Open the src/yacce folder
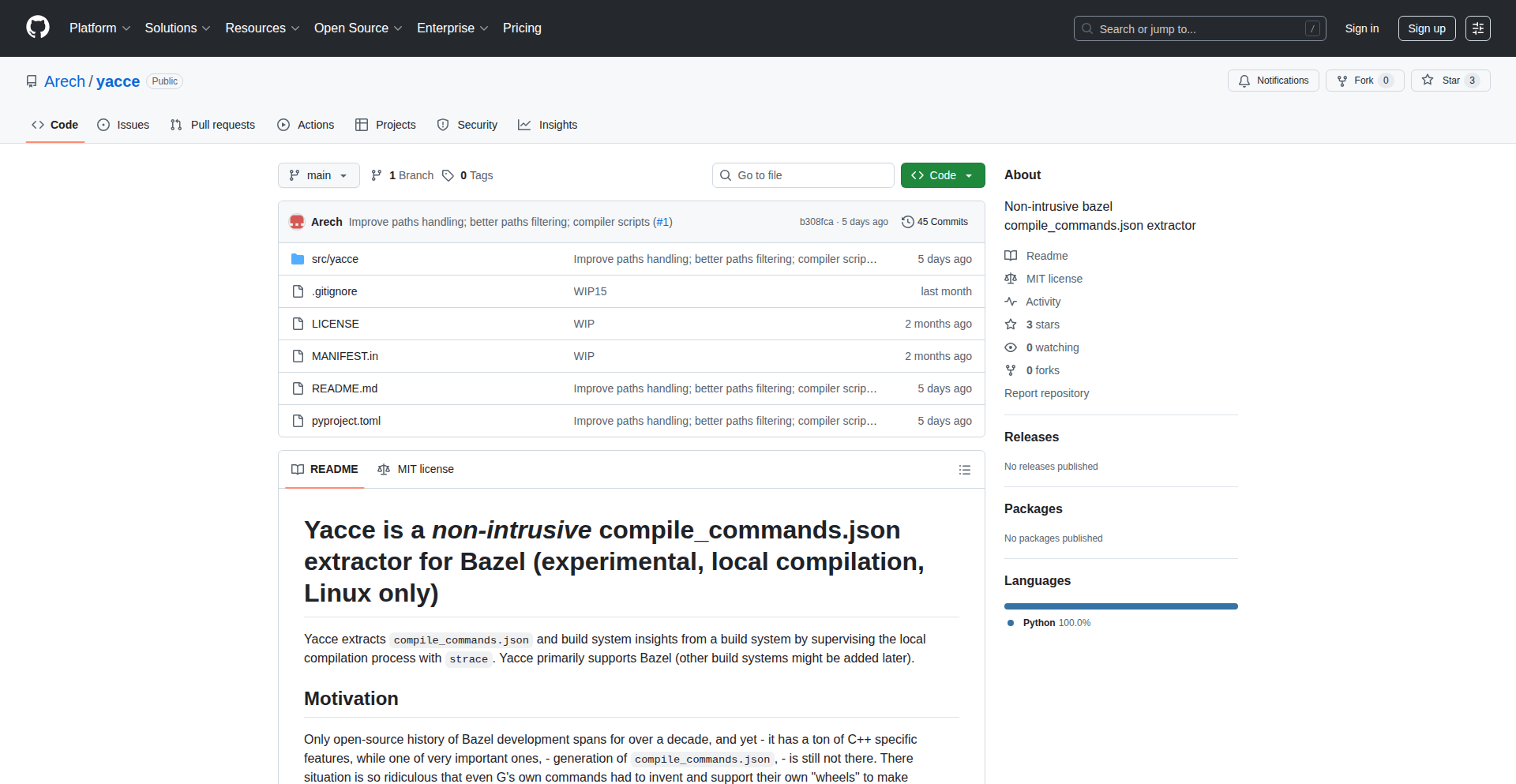Screen dimensions: 1516x784 [x=335, y=259]
